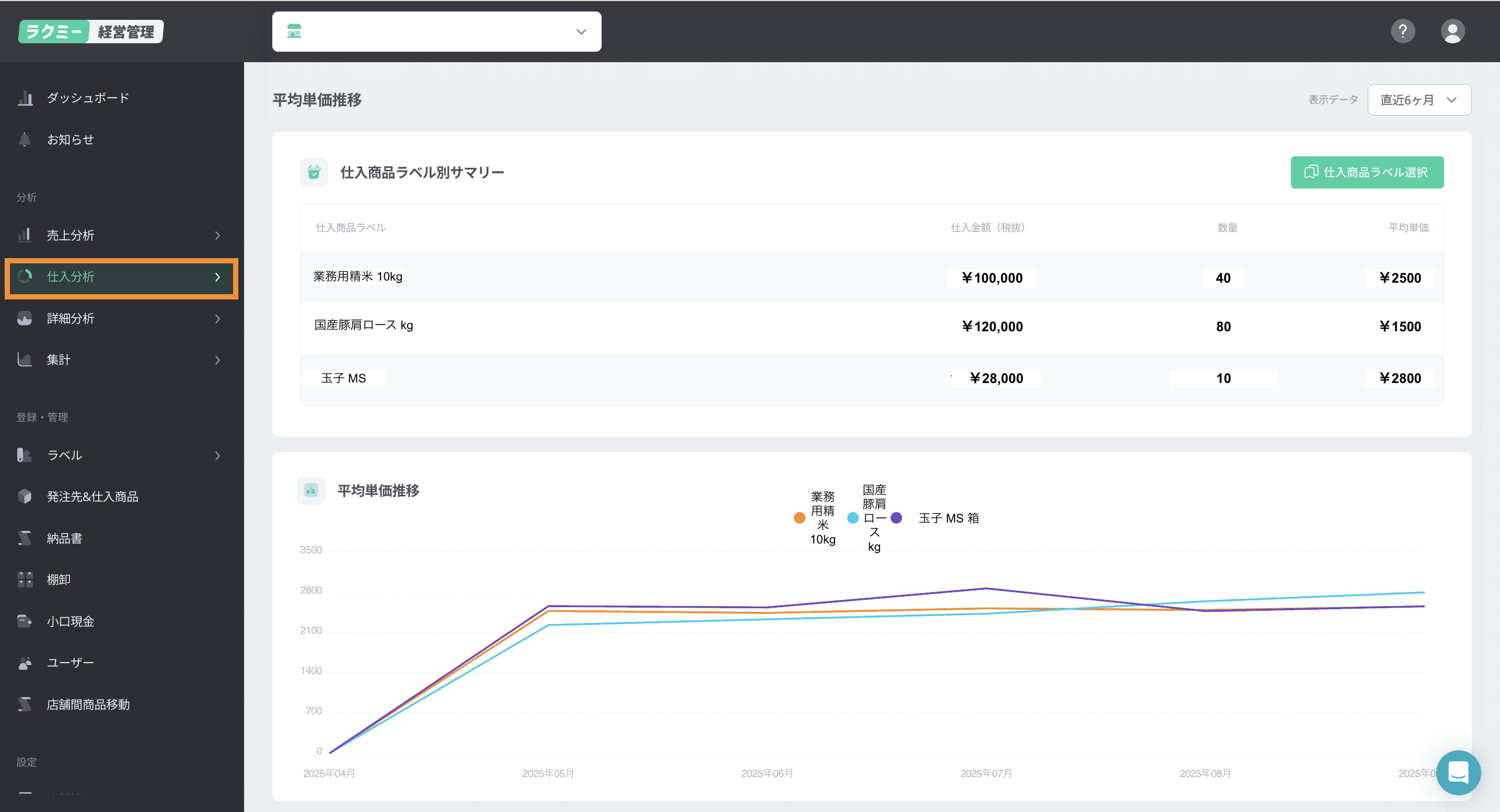Click the ダッシュボード bar chart icon
The width and height of the screenshot is (1500, 812).
tap(25, 98)
